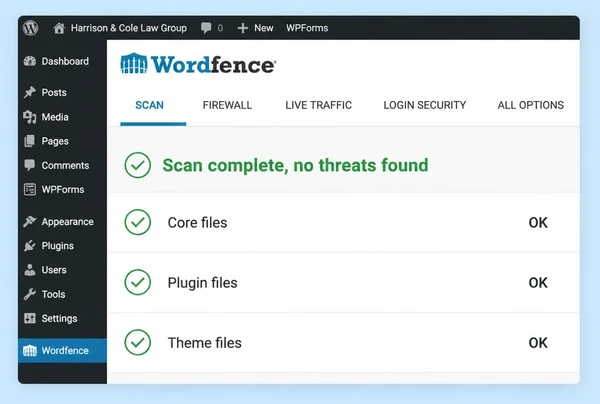
Task: Click the Settings sliders icon
Action: coord(30,318)
